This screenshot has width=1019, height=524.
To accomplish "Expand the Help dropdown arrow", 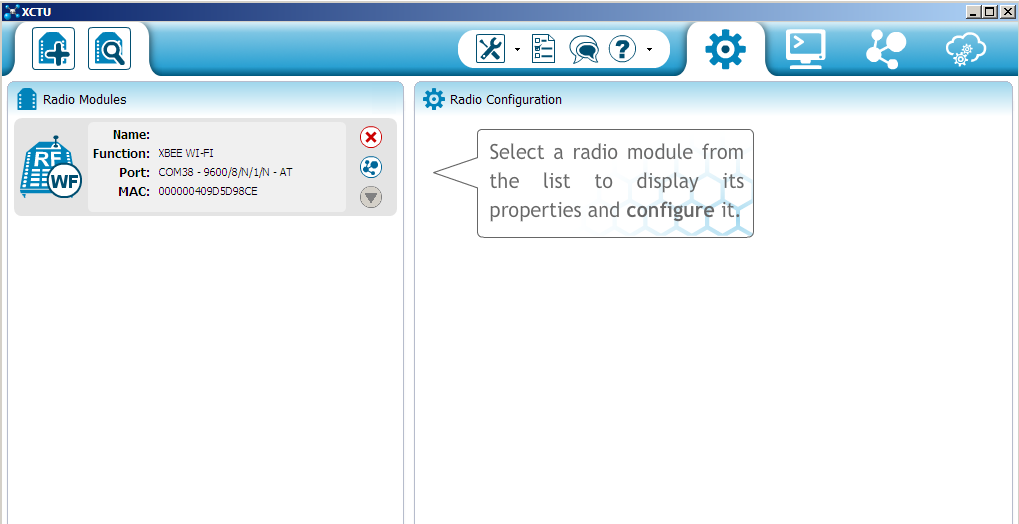I will 649,49.
